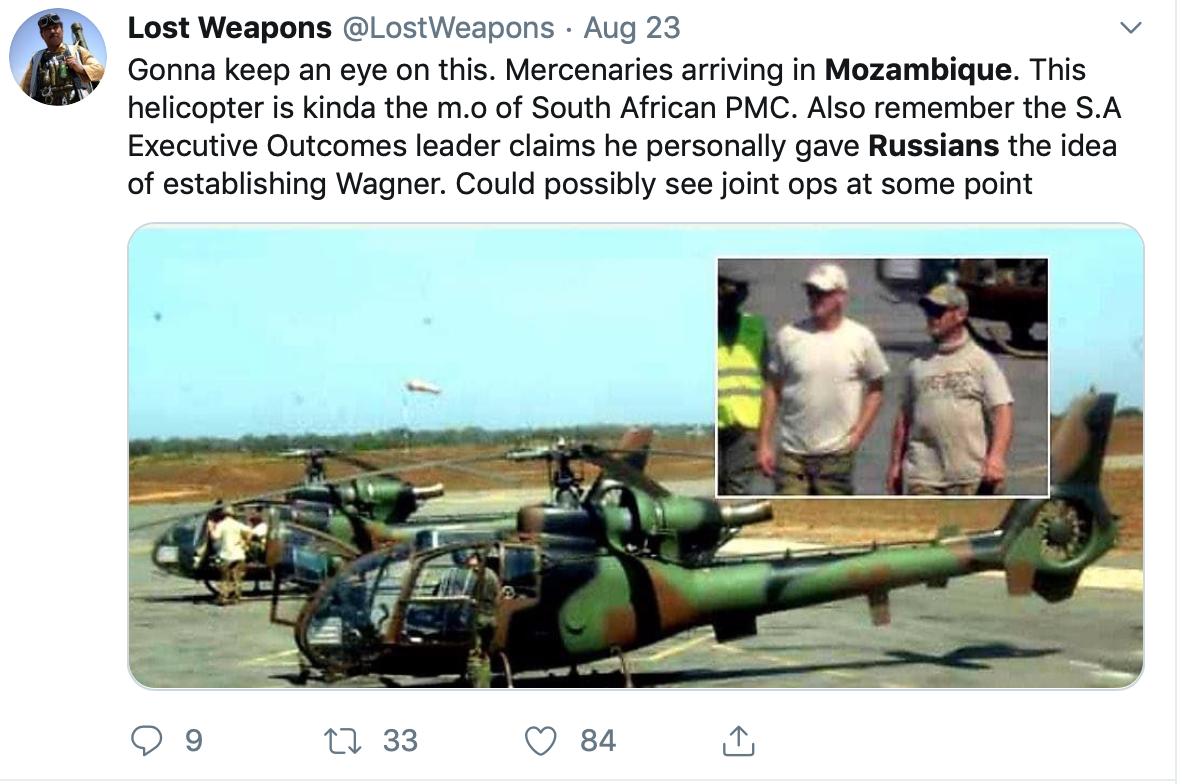Open the share upload icon
This screenshot has width=1182, height=784.
[x=737, y=740]
